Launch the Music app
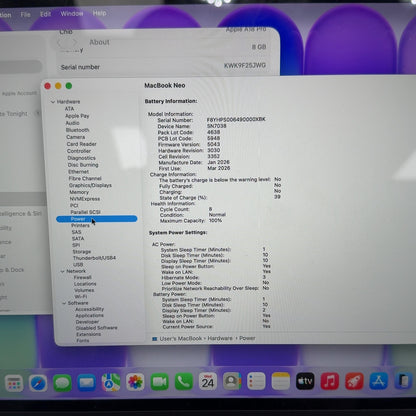 330,381
